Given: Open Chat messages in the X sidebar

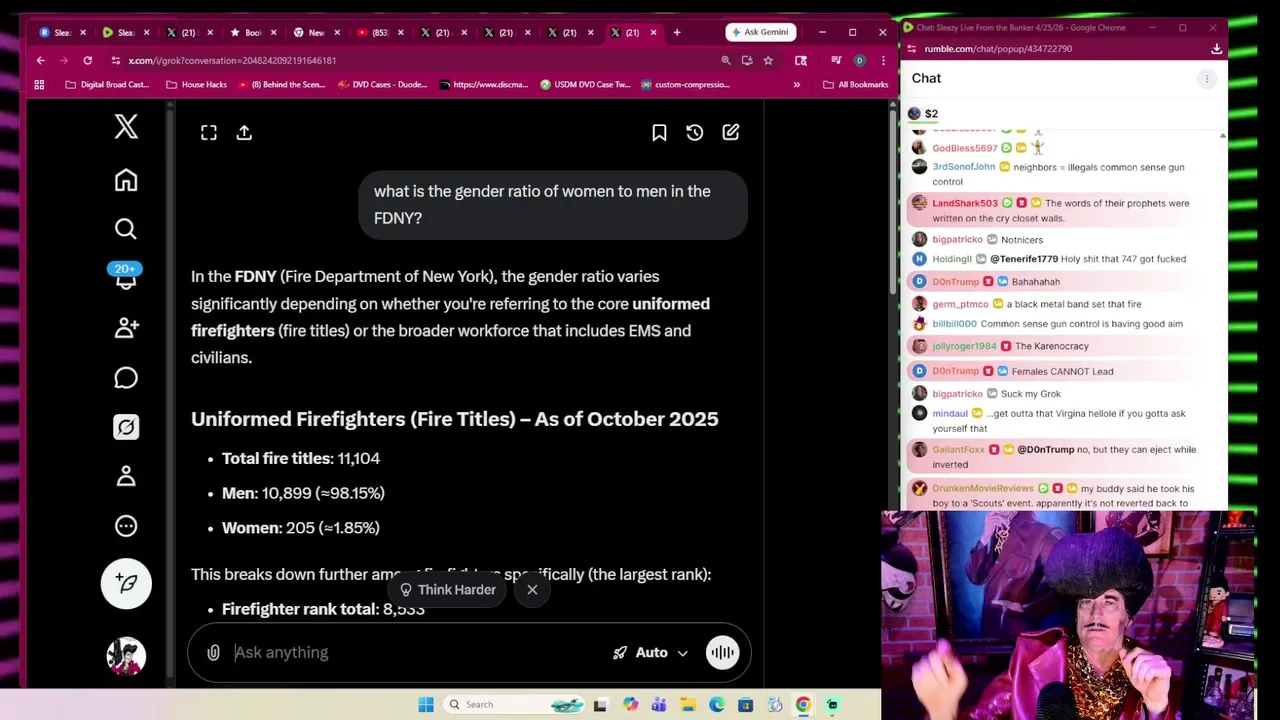Looking at the screenshot, I should click(x=126, y=378).
